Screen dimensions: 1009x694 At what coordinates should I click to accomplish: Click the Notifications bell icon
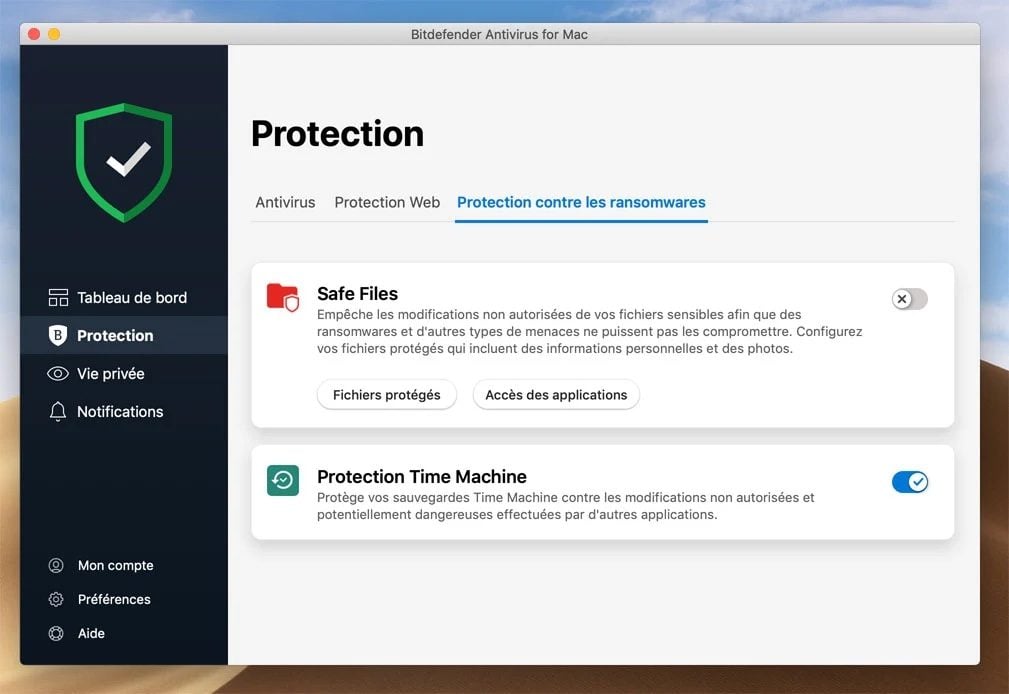point(58,411)
